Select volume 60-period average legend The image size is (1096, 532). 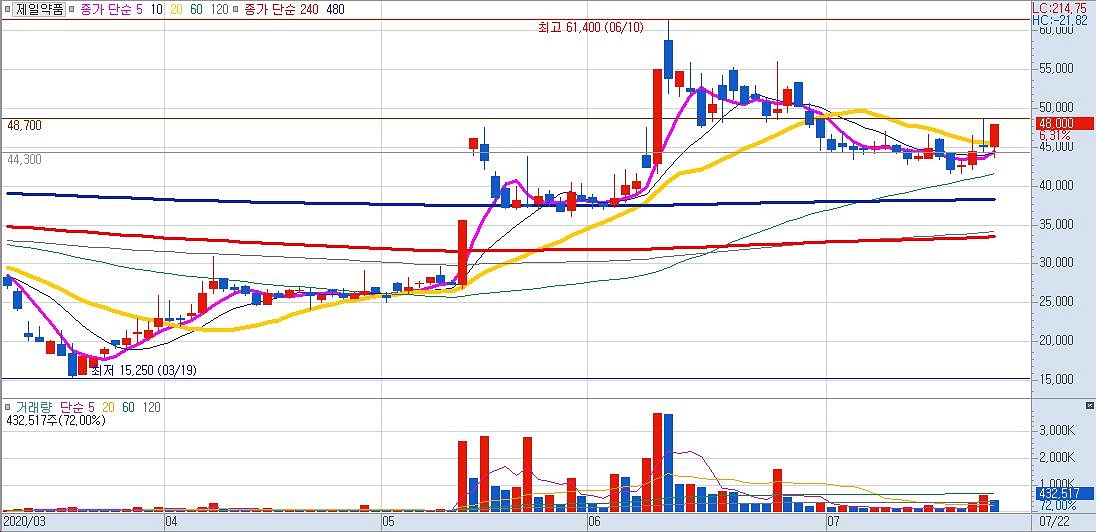[x=129, y=407]
